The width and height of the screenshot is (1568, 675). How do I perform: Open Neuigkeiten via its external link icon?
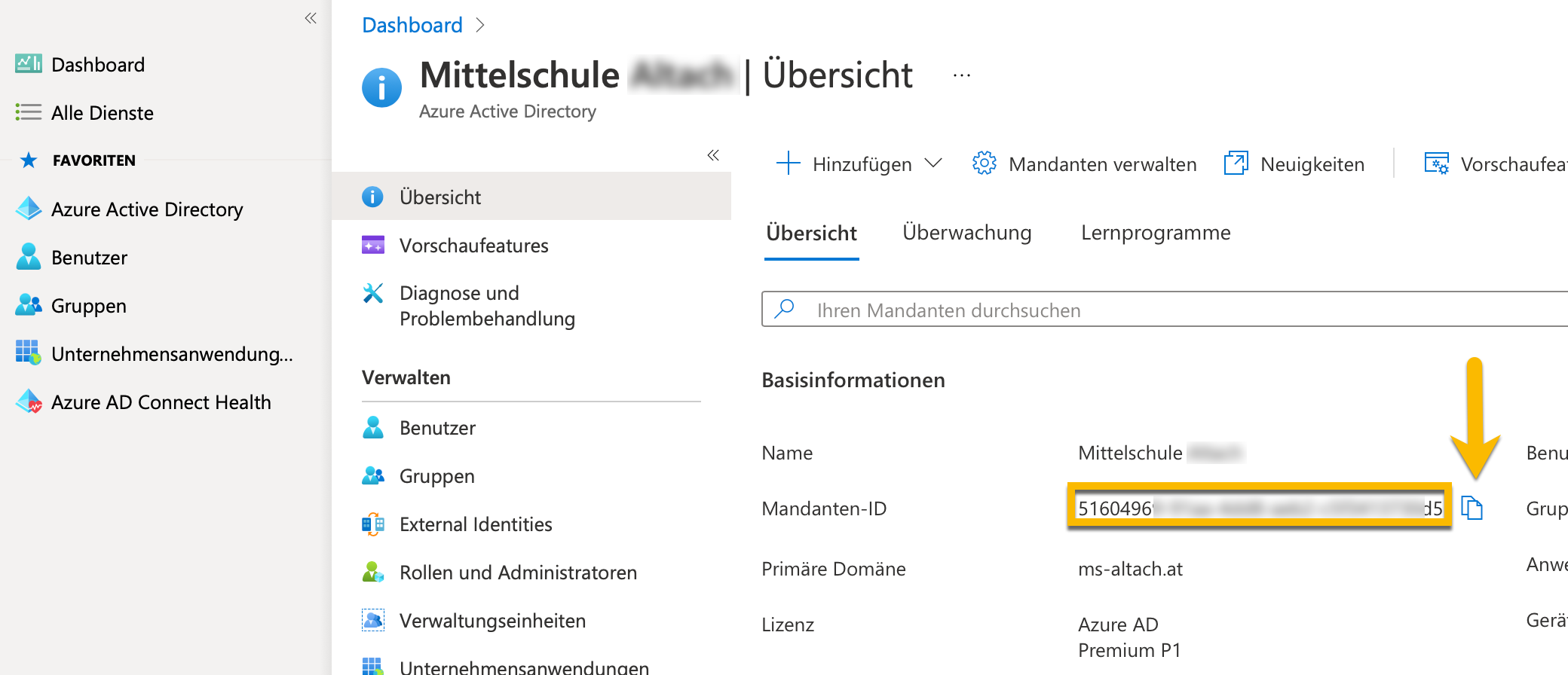[x=1236, y=163]
